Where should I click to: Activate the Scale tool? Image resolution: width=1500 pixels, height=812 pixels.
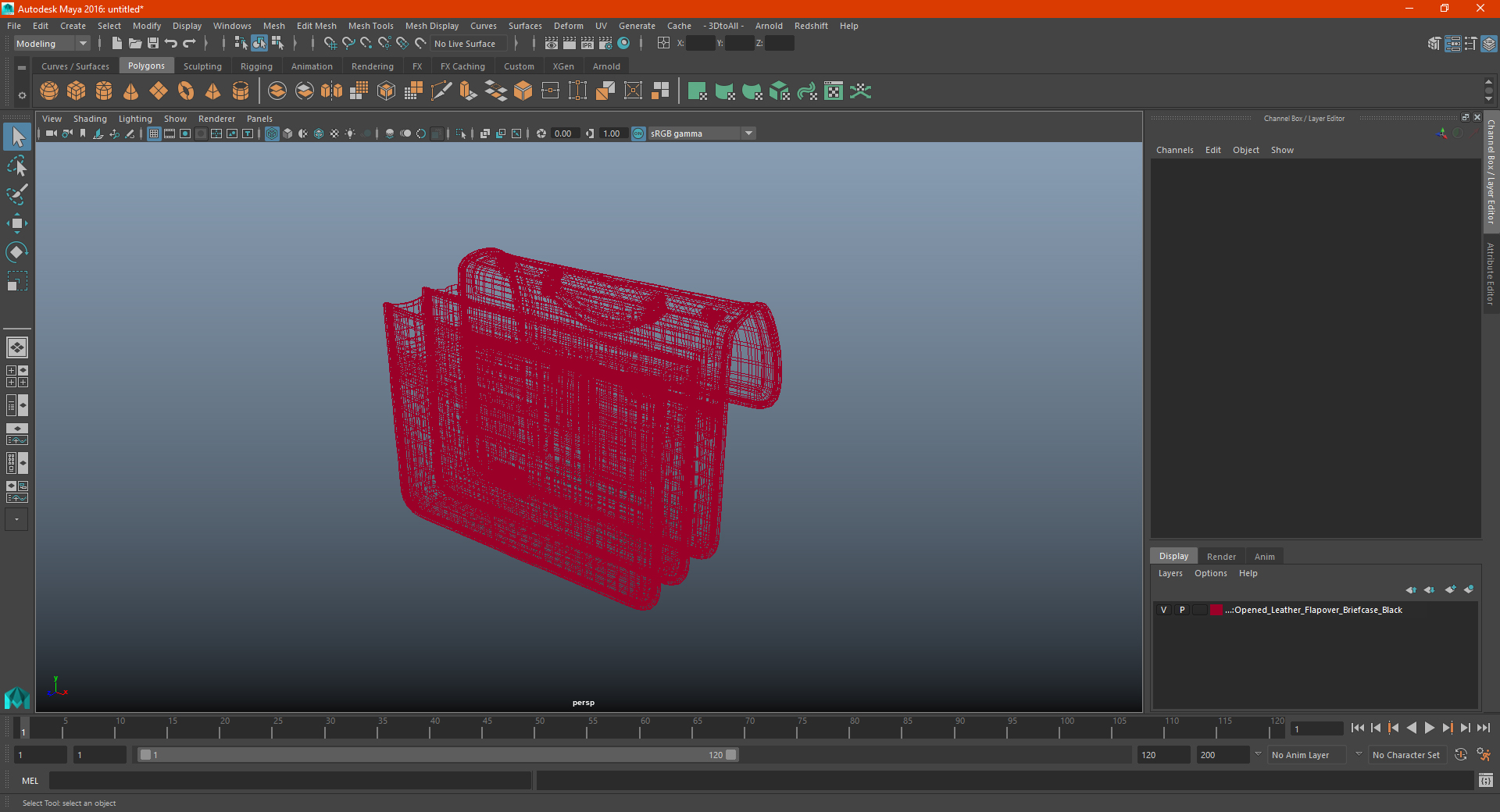17,281
